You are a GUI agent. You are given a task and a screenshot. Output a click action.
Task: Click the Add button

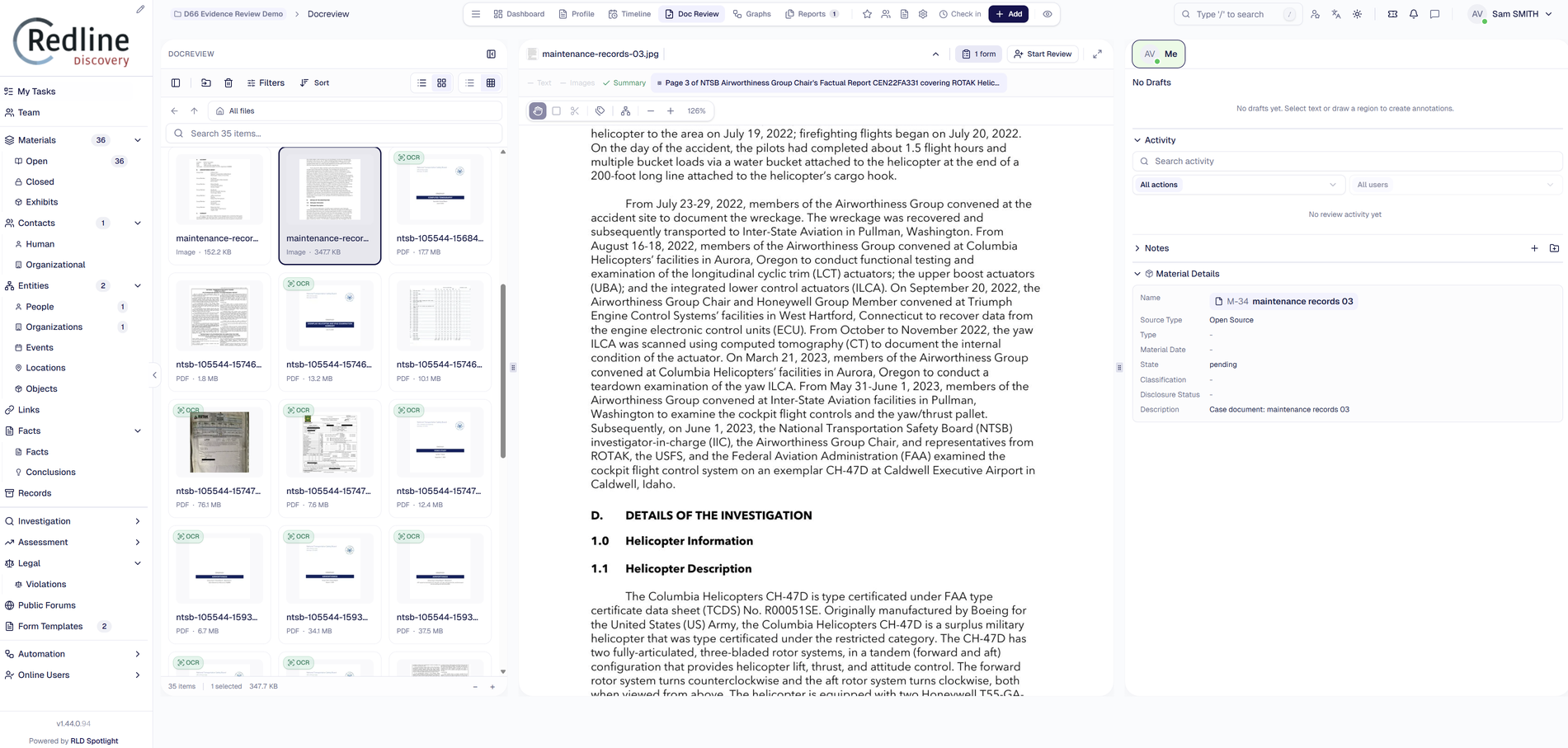[x=1009, y=14]
